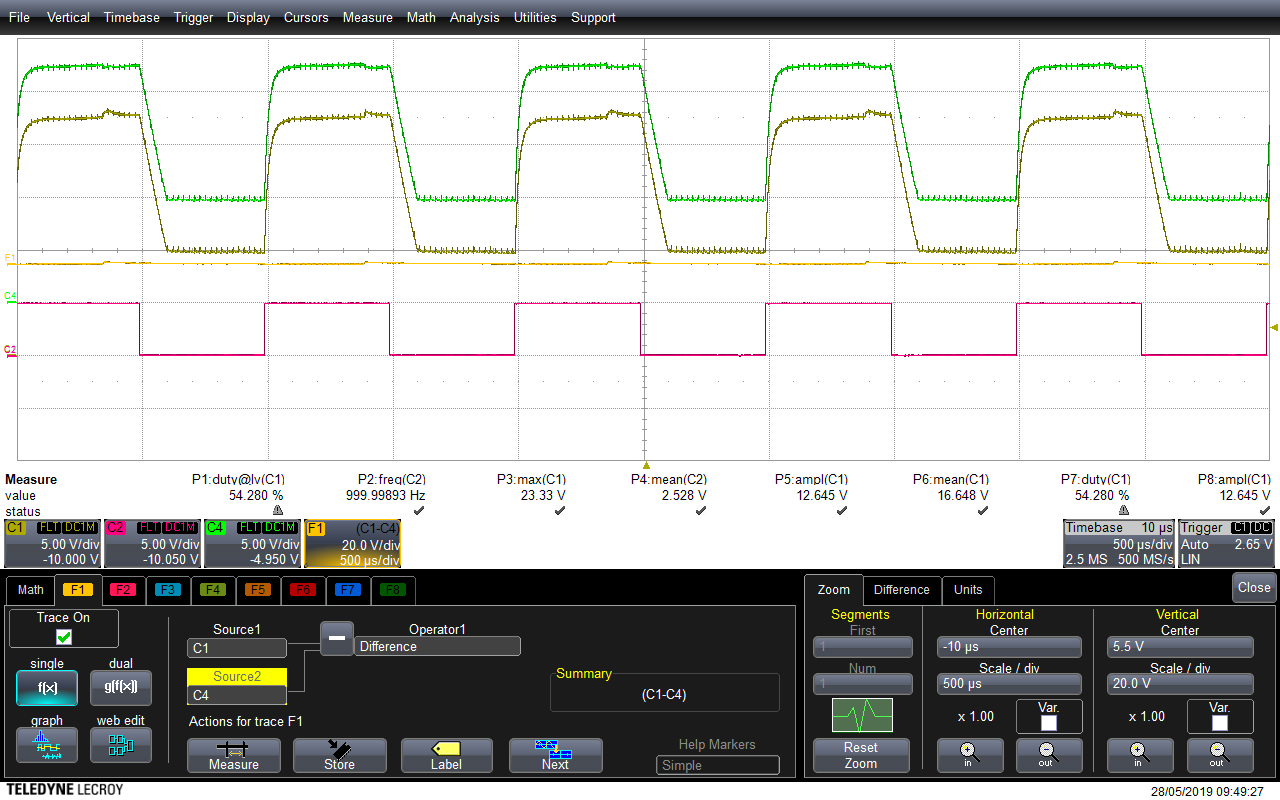
Task: Open the single f(x) math function icon
Action: tap(47, 688)
